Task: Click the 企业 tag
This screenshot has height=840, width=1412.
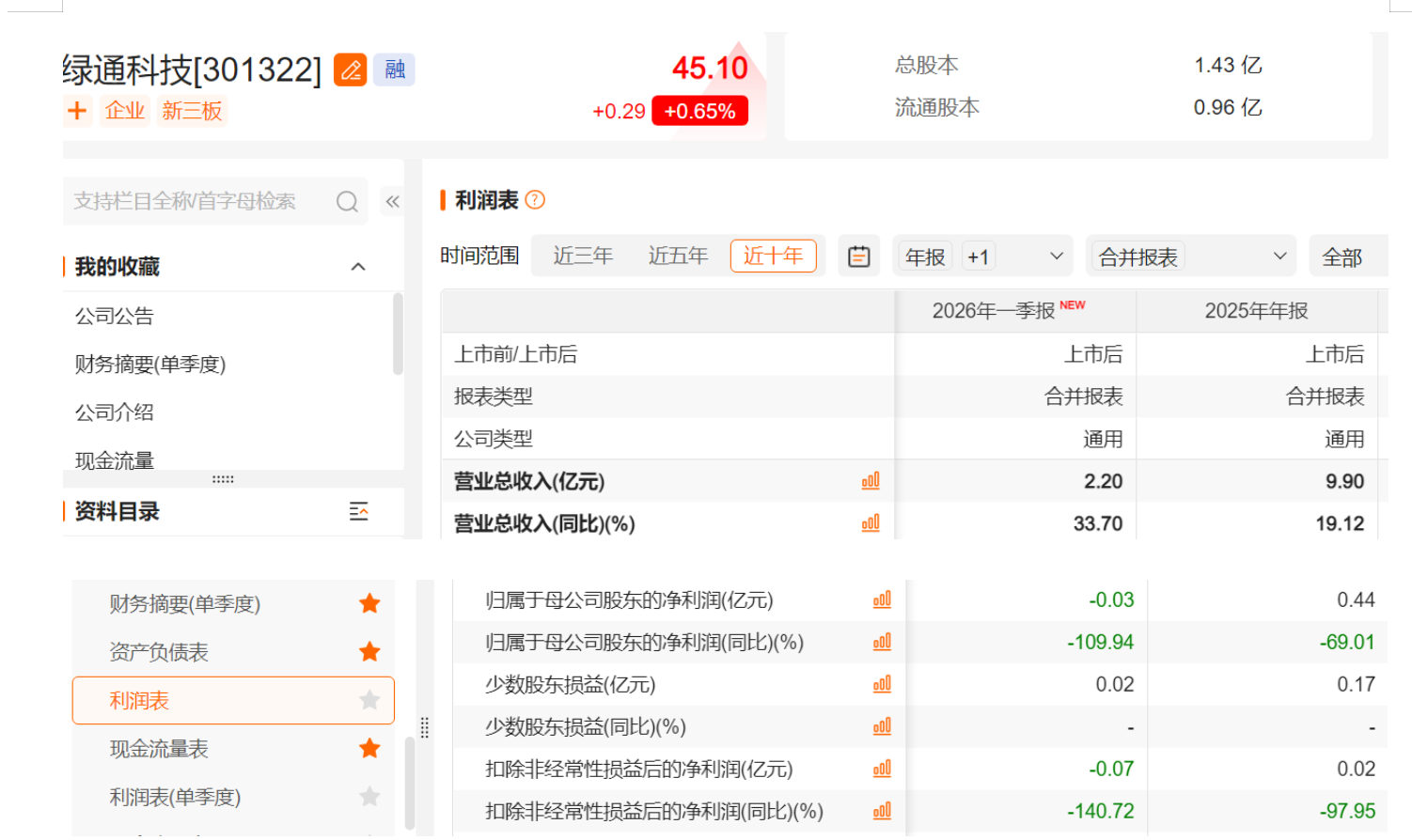Action: (x=125, y=111)
